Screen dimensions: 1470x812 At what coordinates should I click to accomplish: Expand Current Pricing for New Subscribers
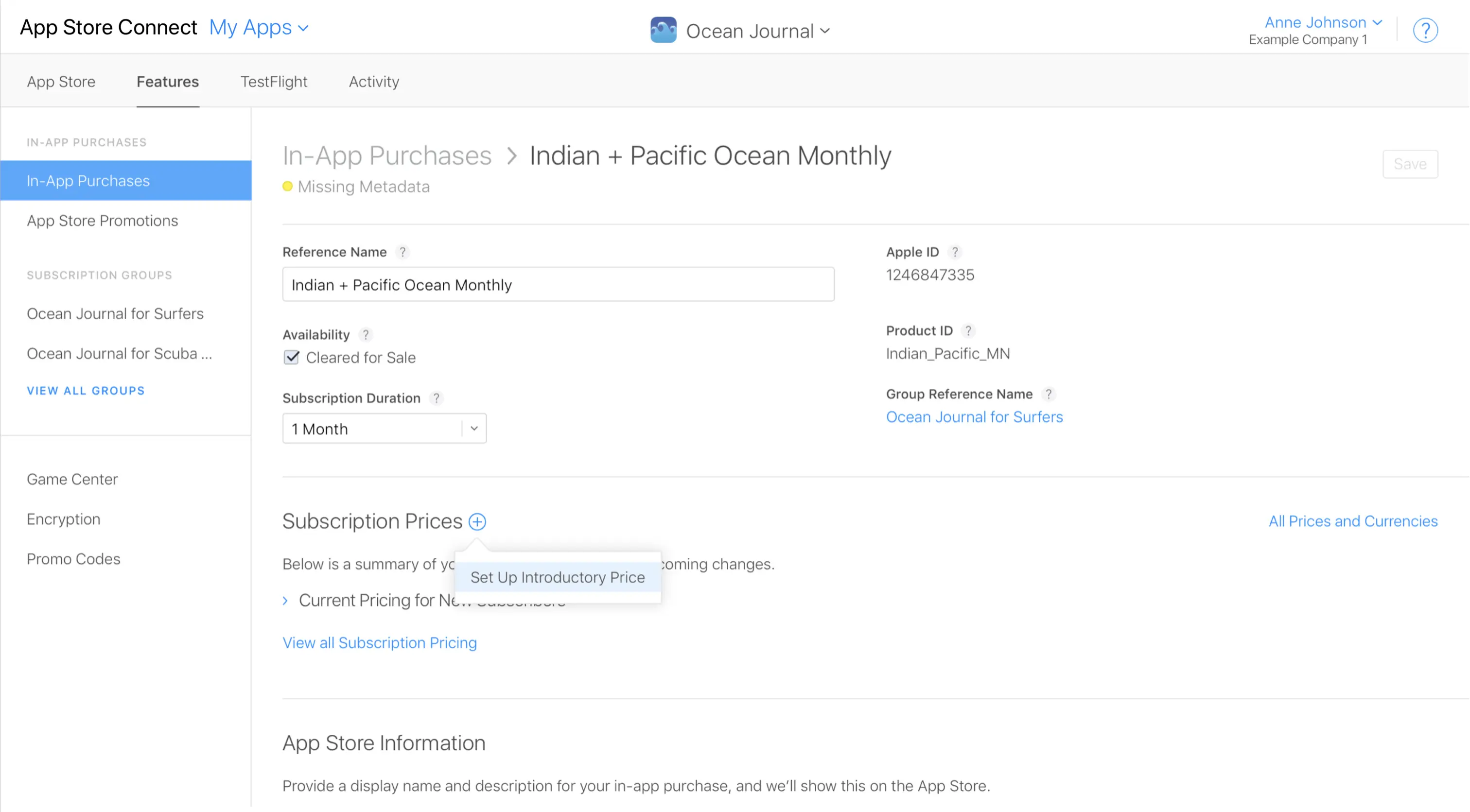pyautogui.click(x=286, y=600)
